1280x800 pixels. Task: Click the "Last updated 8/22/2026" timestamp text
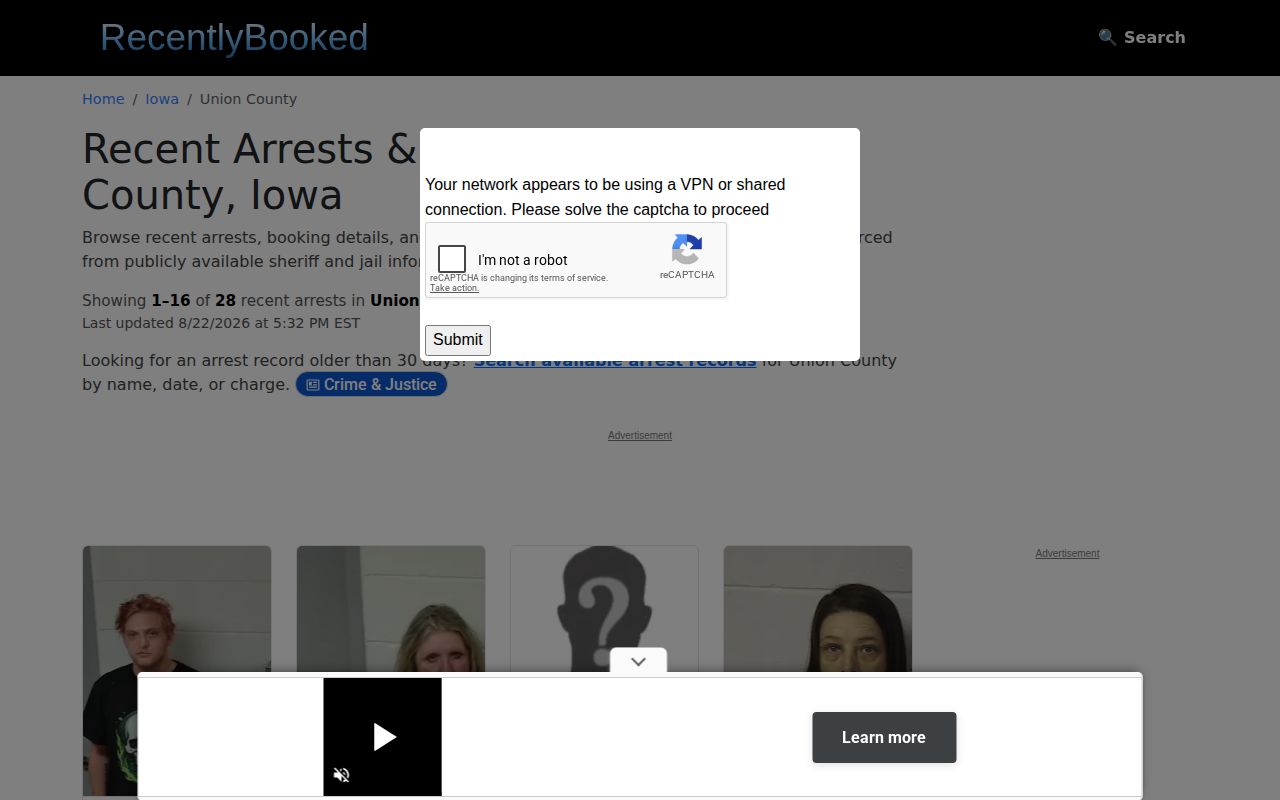tap(221, 323)
